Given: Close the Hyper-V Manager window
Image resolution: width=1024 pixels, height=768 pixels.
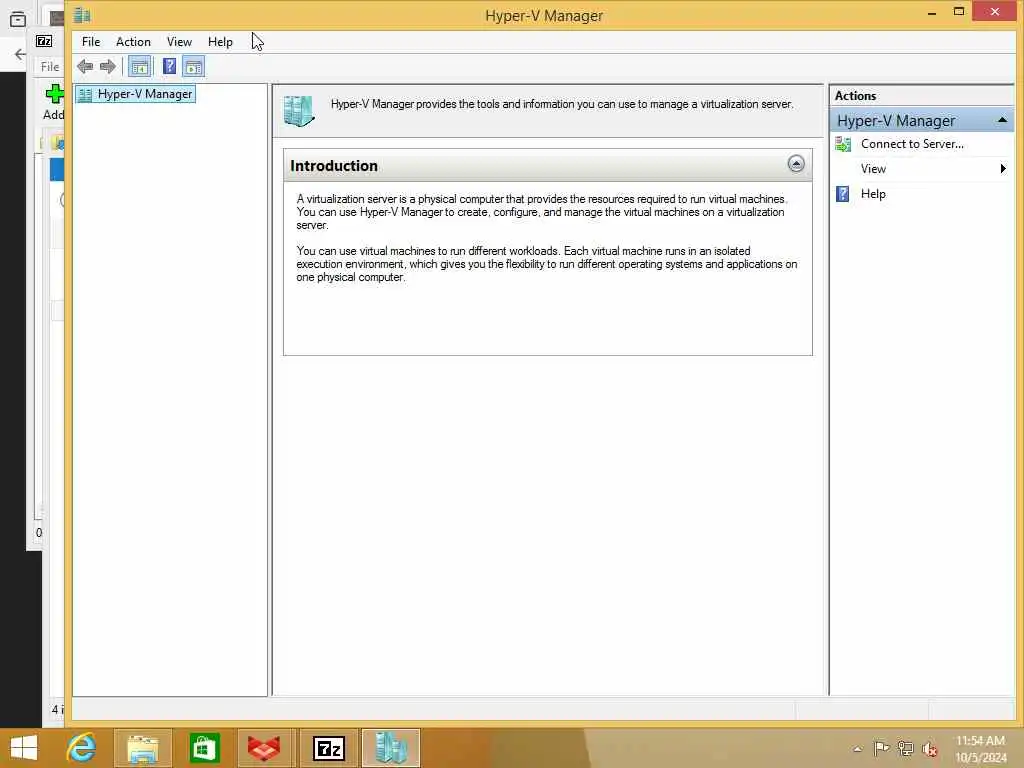Looking at the screenshot, I should click(994, 12).
